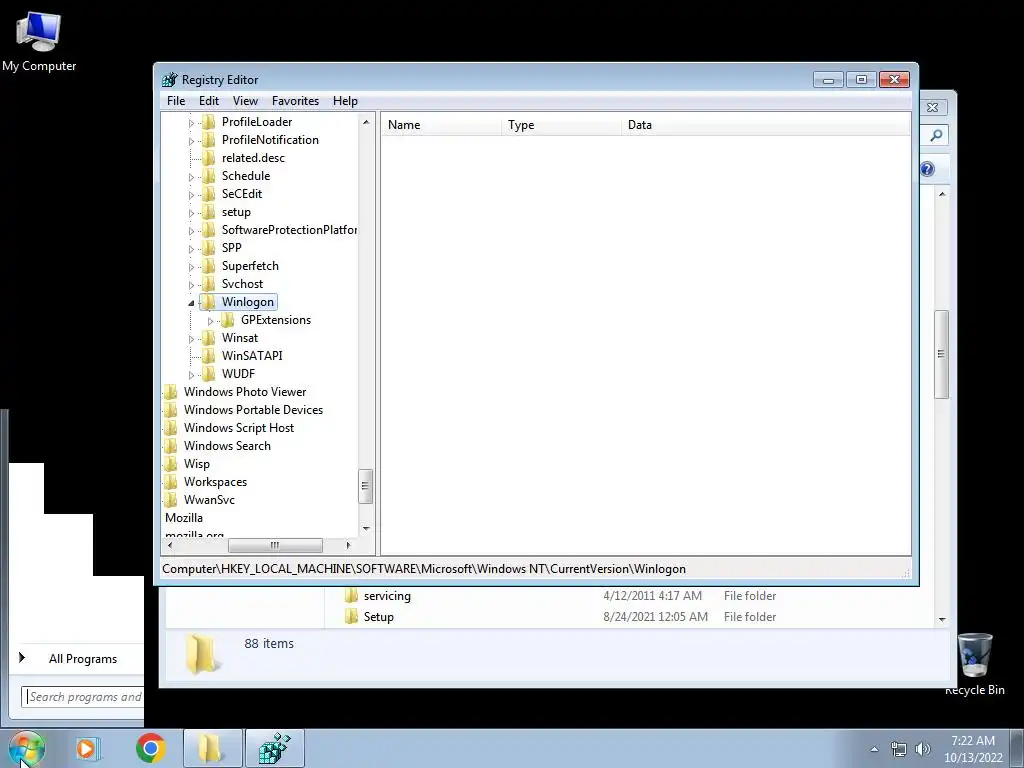The width and height of the screenshot is (1024, 768).
Task: Open the Help menu
Action: click(345, 101)
